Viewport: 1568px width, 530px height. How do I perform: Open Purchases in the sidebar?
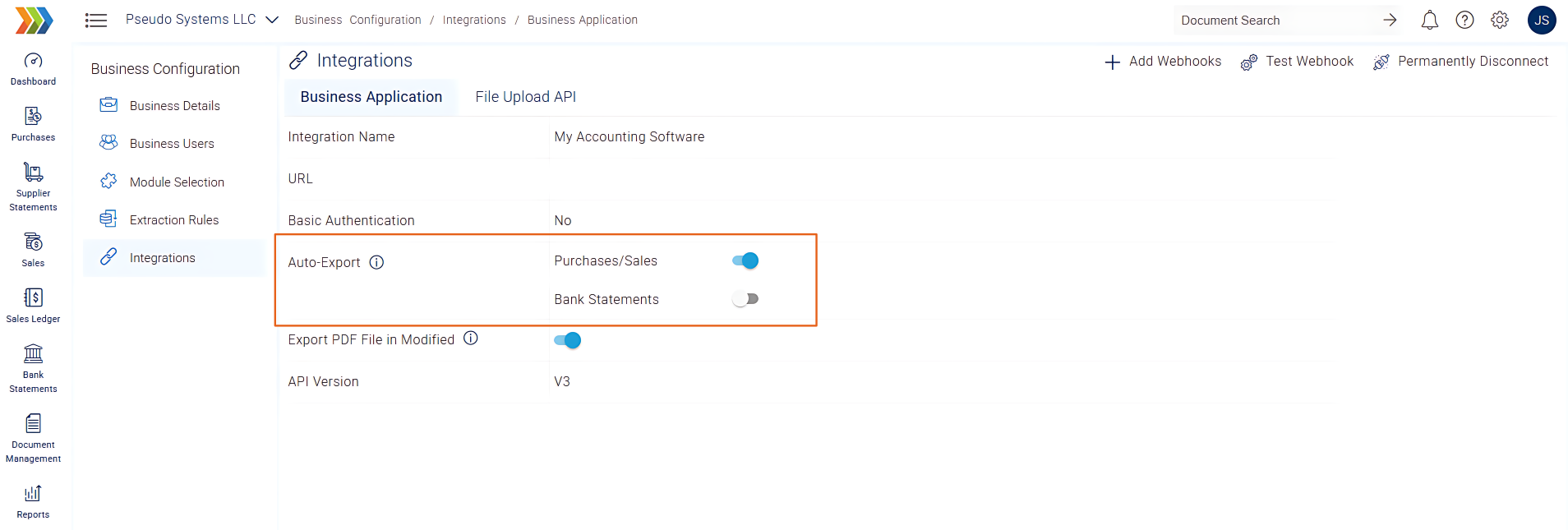[x=33, y=125]
